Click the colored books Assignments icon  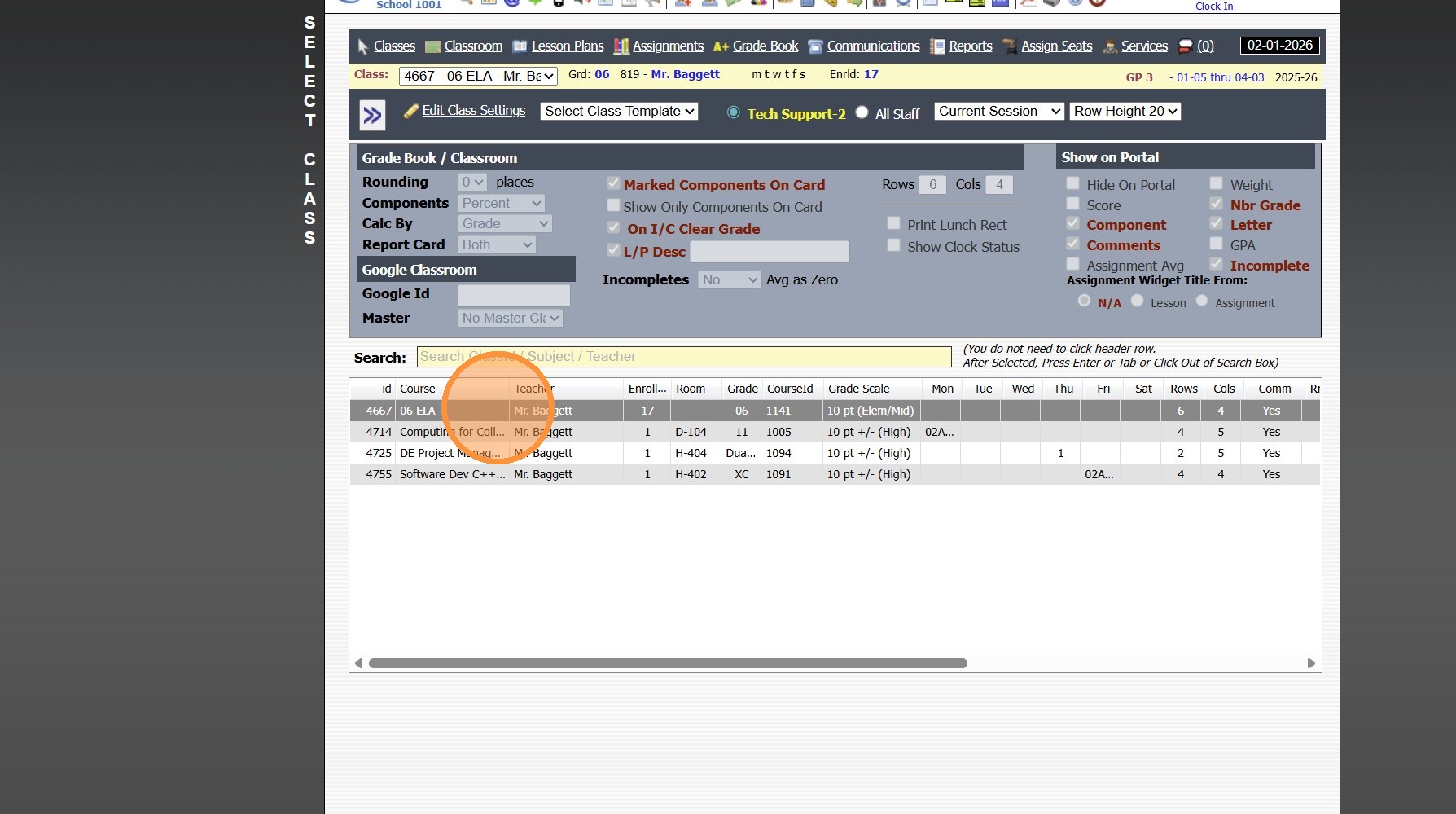click(x=621, y=46)
